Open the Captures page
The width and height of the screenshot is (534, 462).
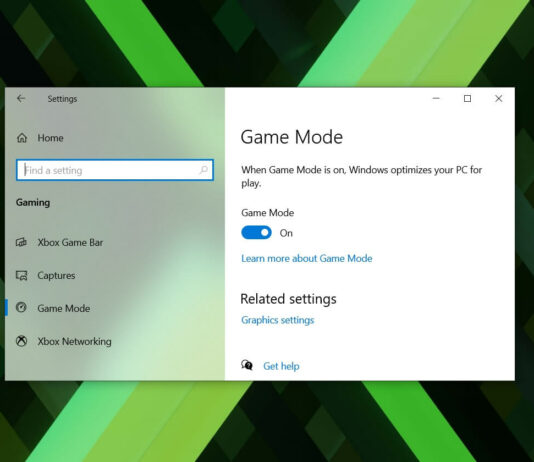(x=56, y=275)
